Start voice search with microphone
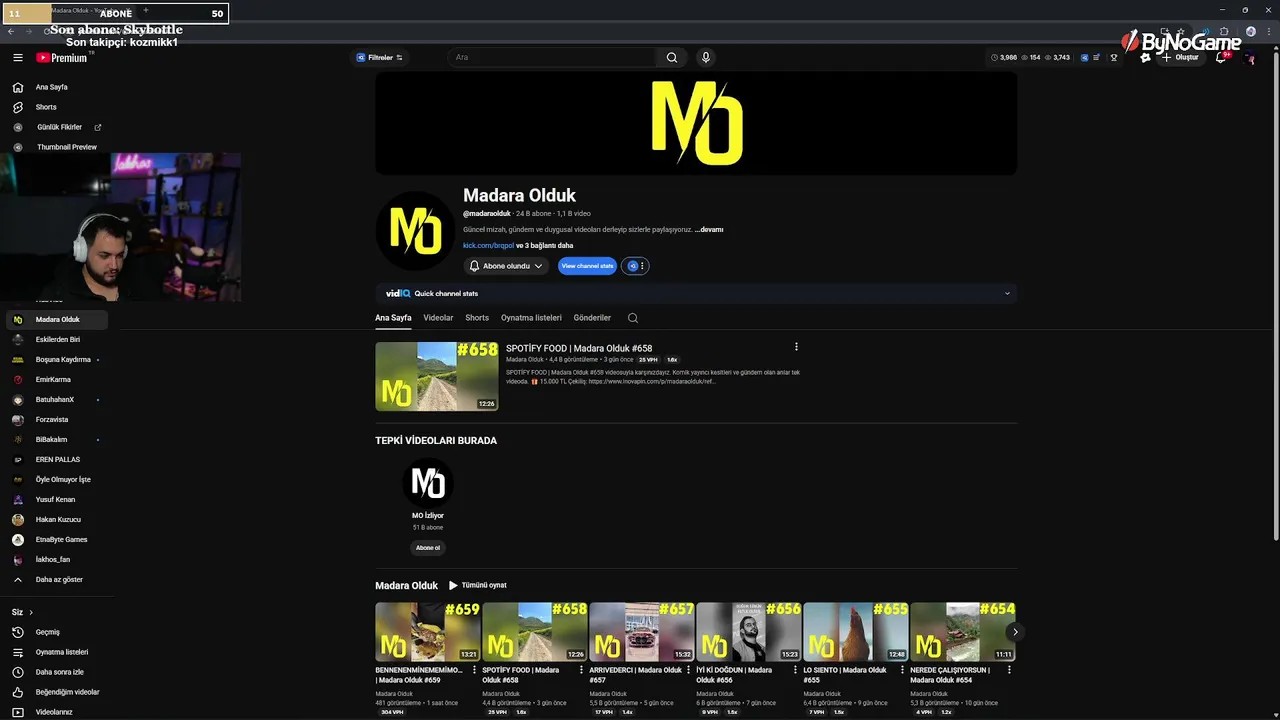The image size is (1280, 720). tap(706, 58)
